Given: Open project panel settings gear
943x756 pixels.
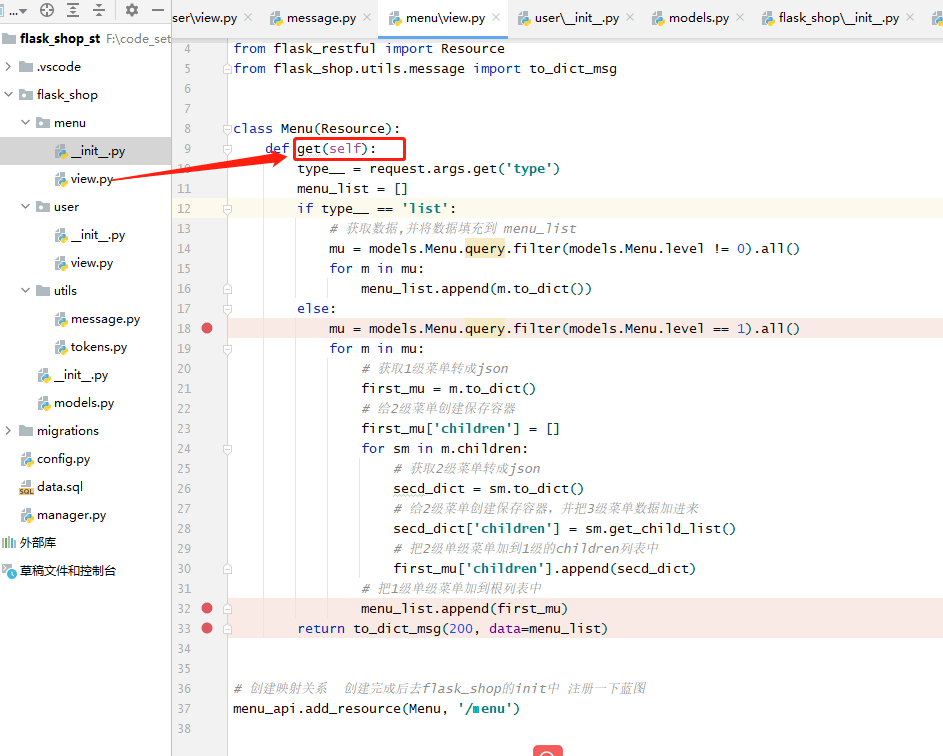Looking at the screenshot, I should click(x=132, y=10).
